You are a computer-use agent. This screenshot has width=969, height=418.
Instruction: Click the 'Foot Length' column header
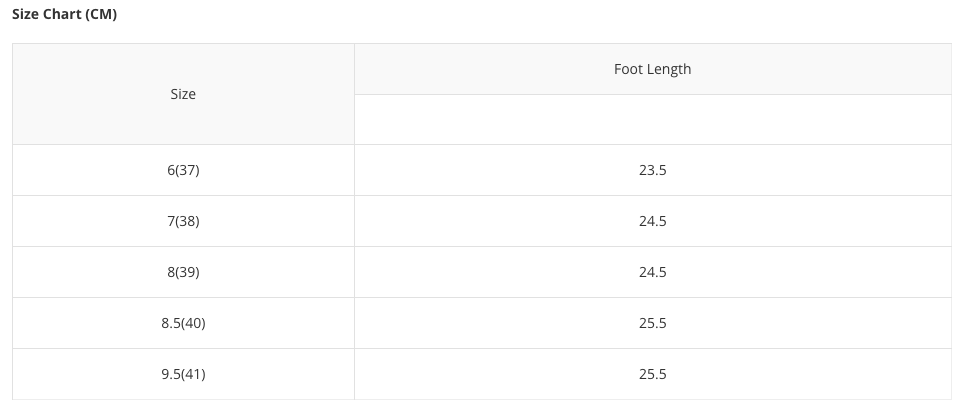point(652,69)
